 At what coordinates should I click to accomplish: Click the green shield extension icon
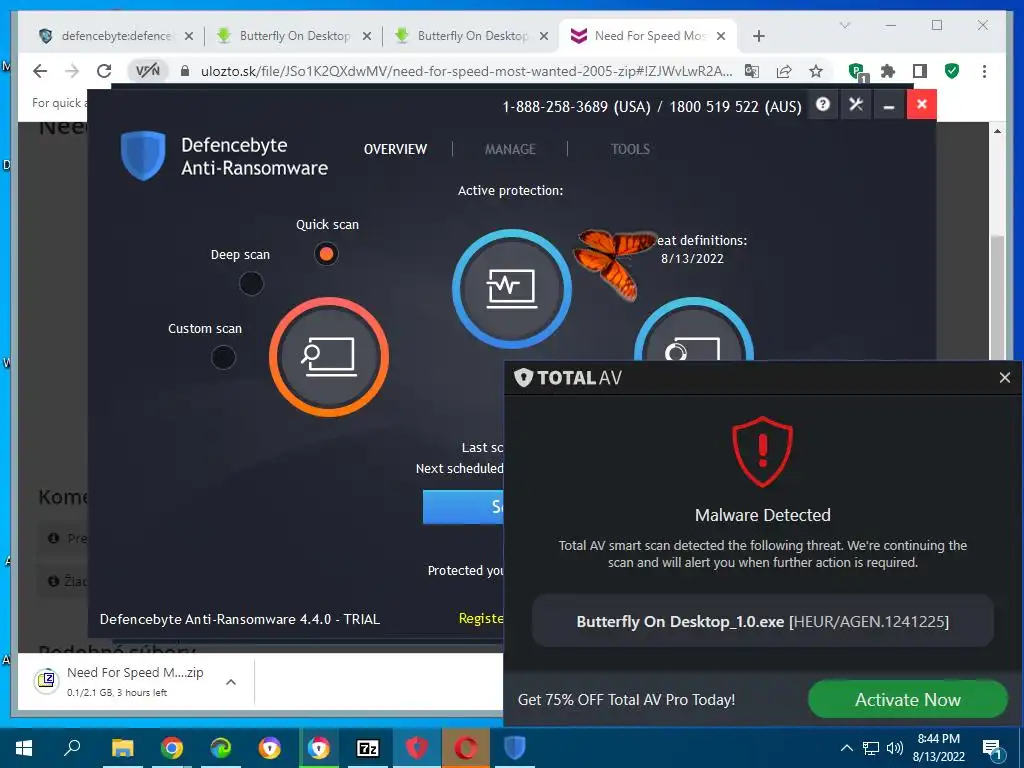click(x=952, y=71)
